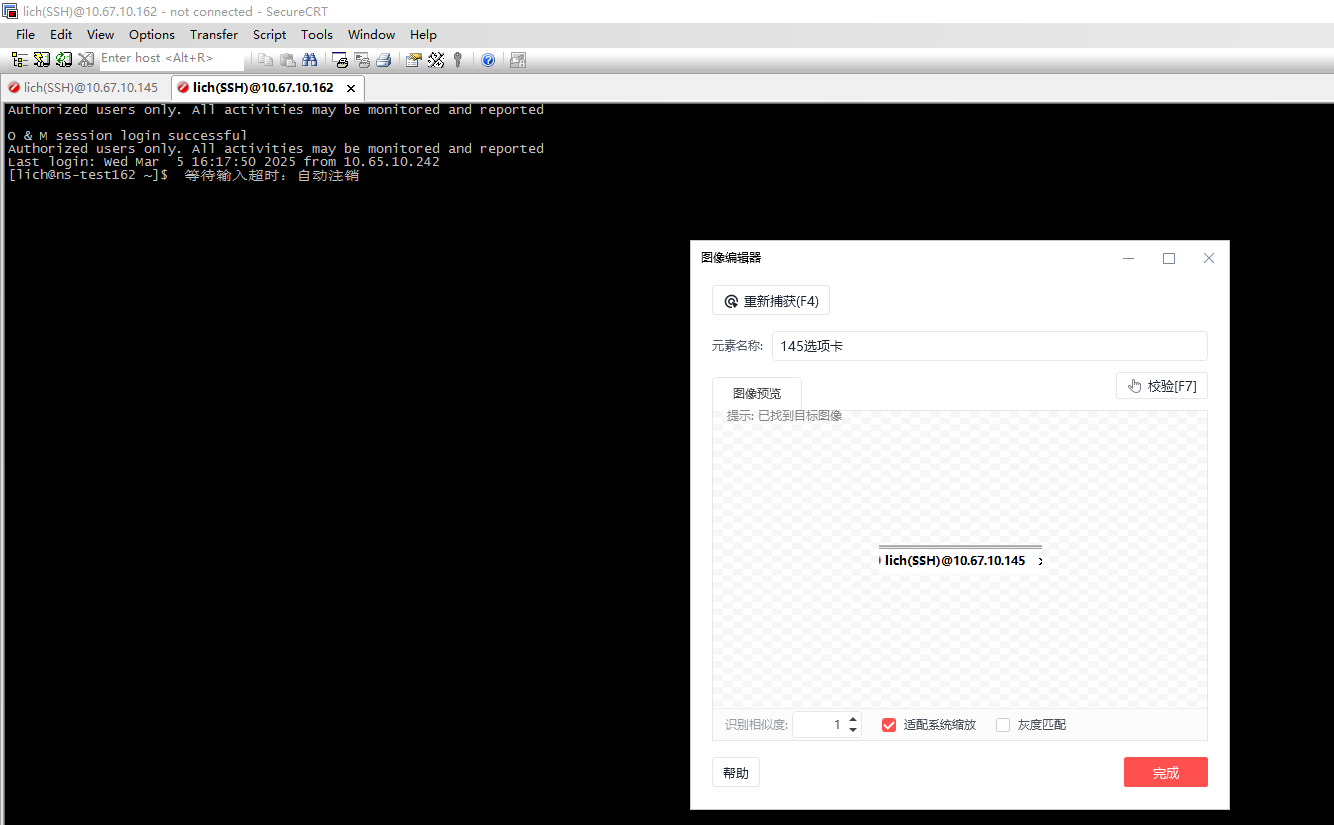Maximize the 图像编辑器 dialog
The width and height of the screenshot is (1334, 825).
click(1169, 258)
